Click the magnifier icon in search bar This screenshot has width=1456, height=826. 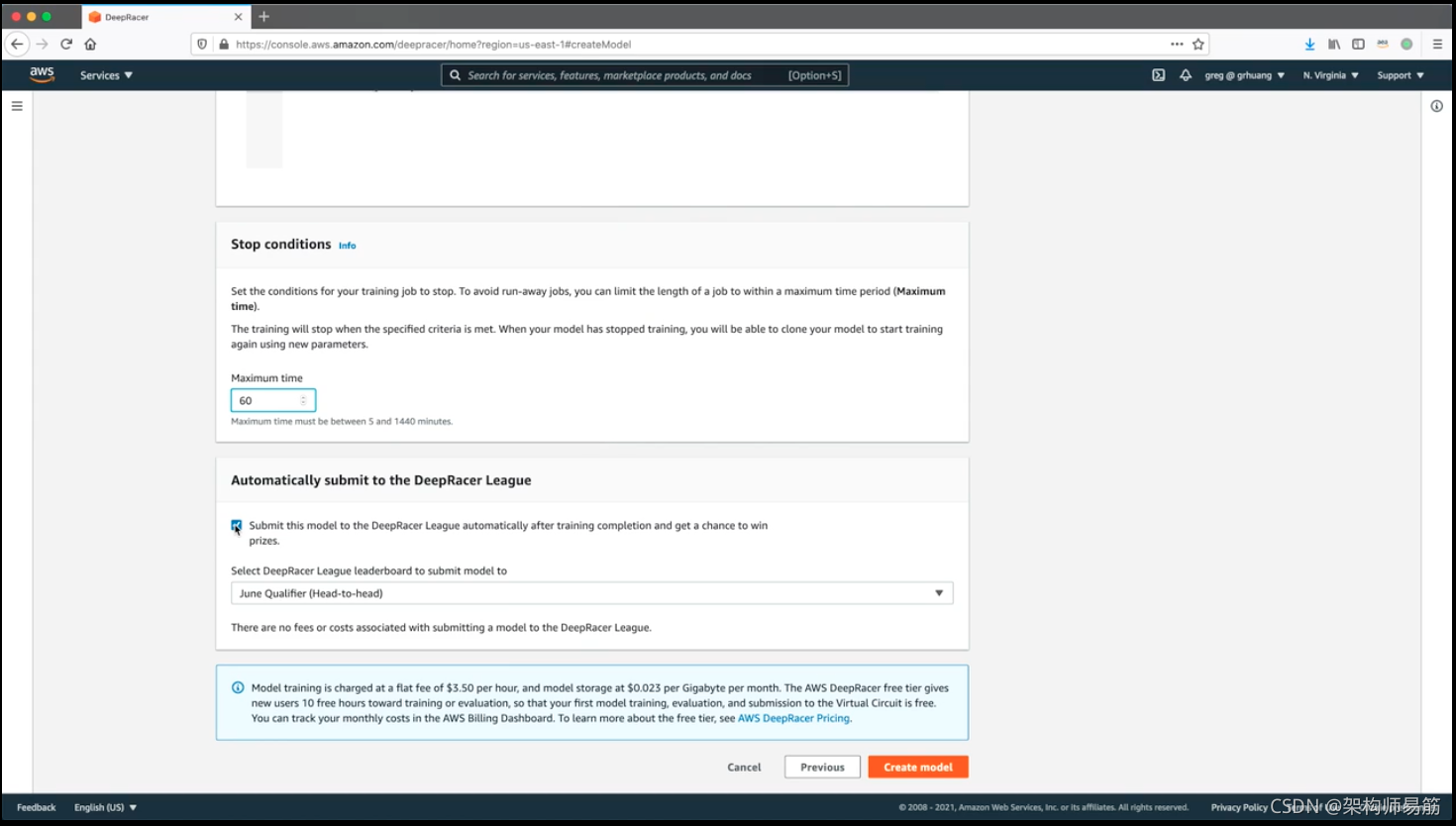tap(455, 75)
